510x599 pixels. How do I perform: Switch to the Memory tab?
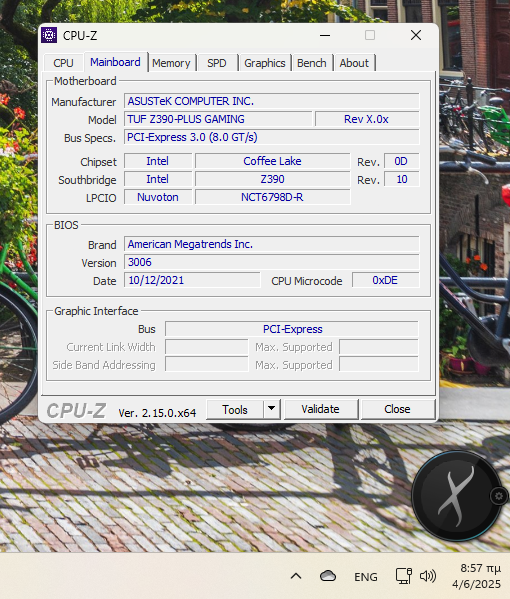tap(171, 63)
